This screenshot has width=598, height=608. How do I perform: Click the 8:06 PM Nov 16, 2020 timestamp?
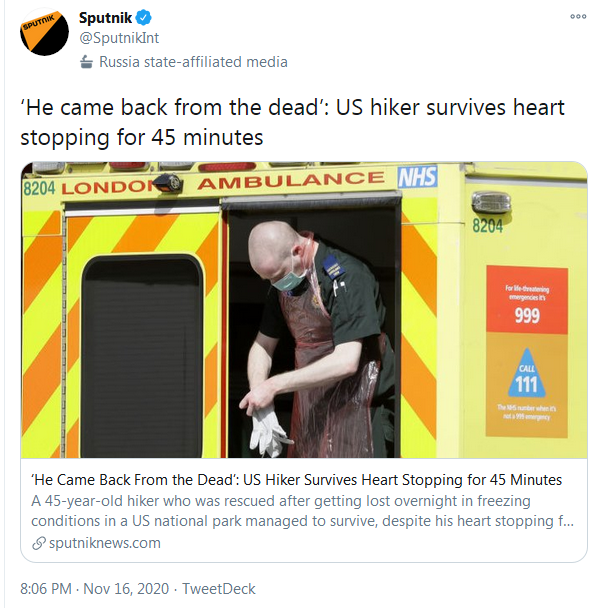click(x=95, y=589)
